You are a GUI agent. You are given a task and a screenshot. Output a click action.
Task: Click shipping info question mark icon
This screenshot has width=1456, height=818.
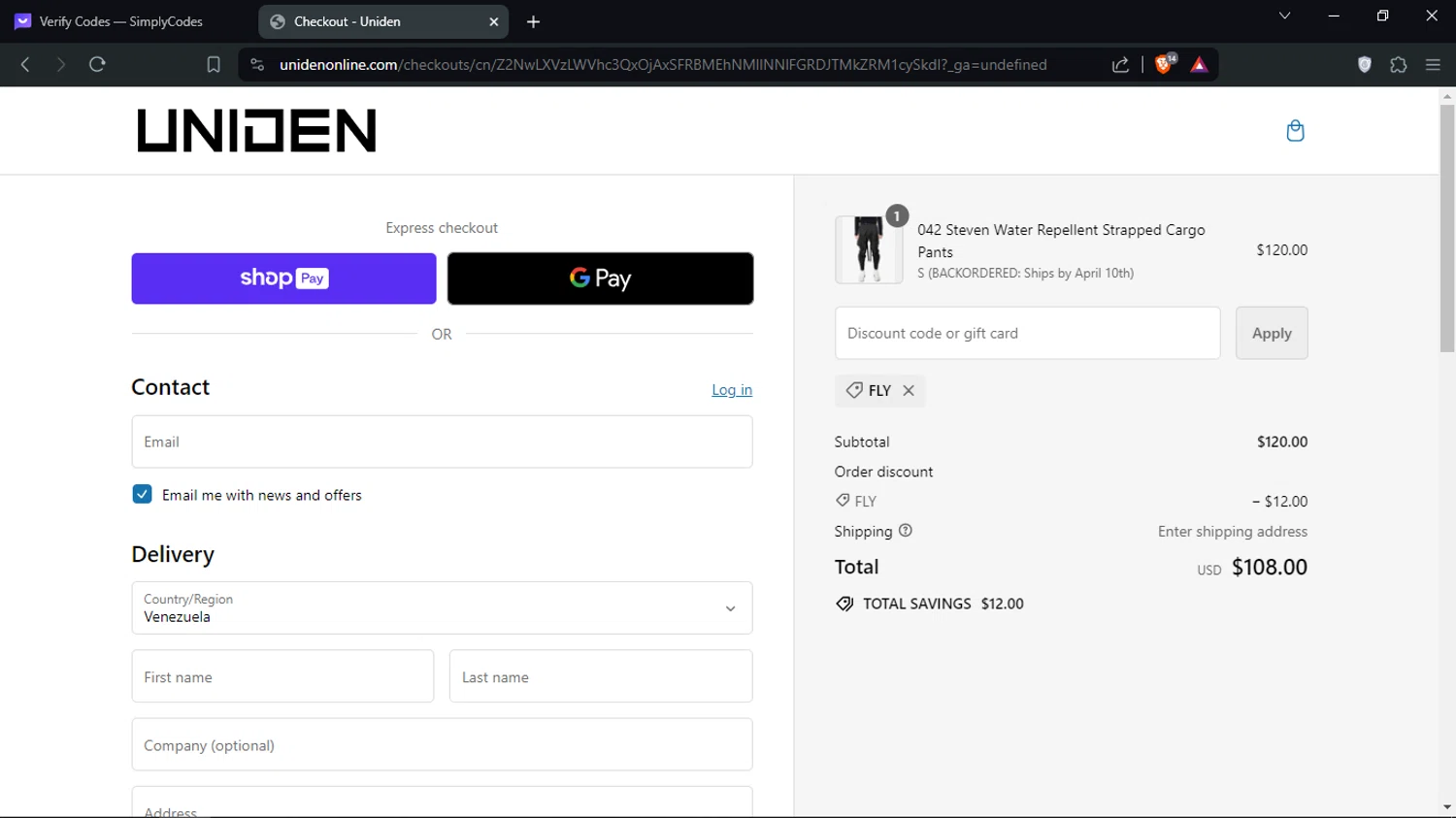[906, 531]
